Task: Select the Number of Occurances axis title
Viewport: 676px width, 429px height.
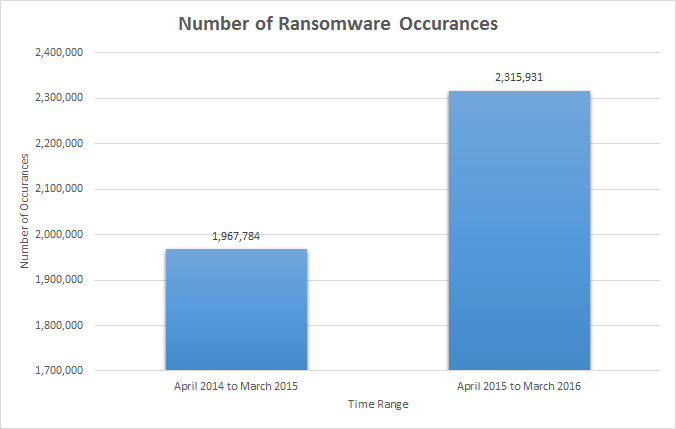Action: [x=25, y=211]
